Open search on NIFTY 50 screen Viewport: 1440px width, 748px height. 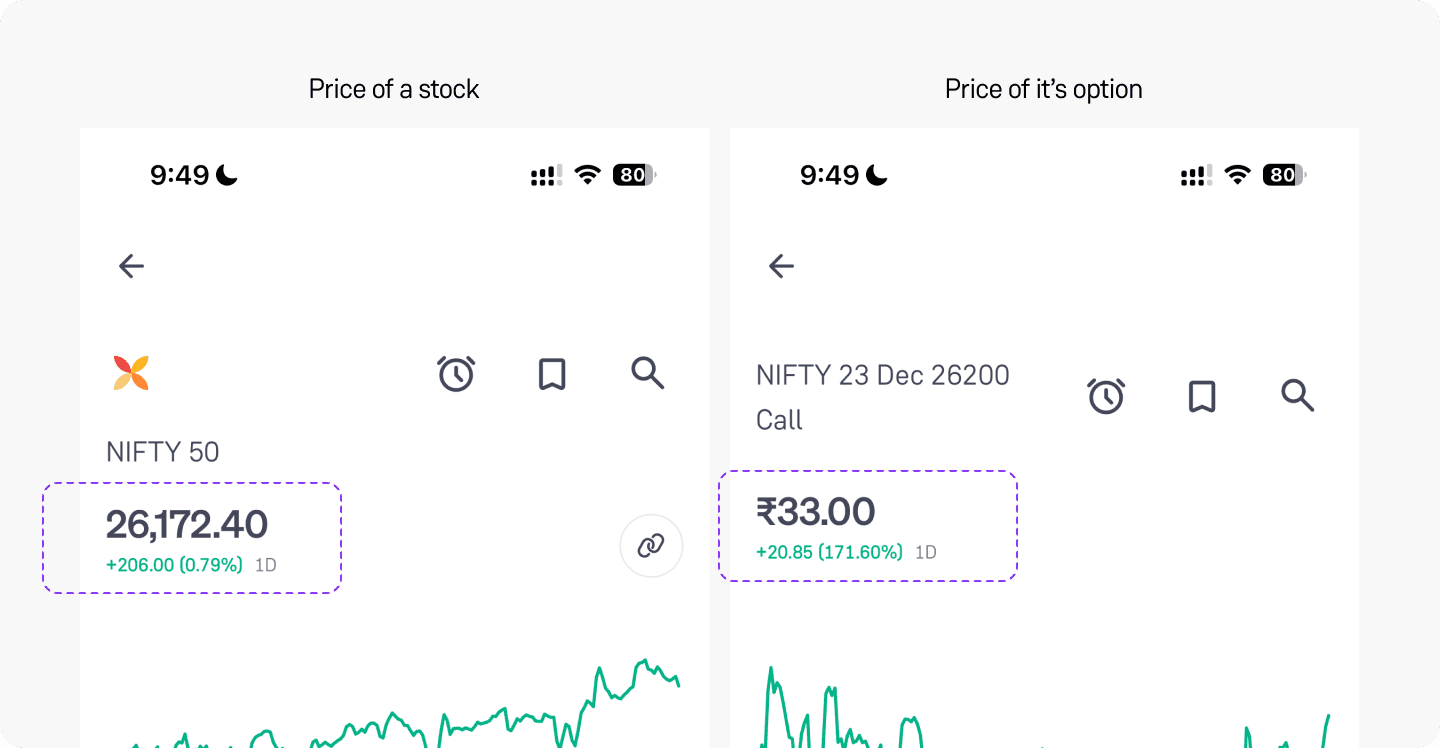[648, 373]
